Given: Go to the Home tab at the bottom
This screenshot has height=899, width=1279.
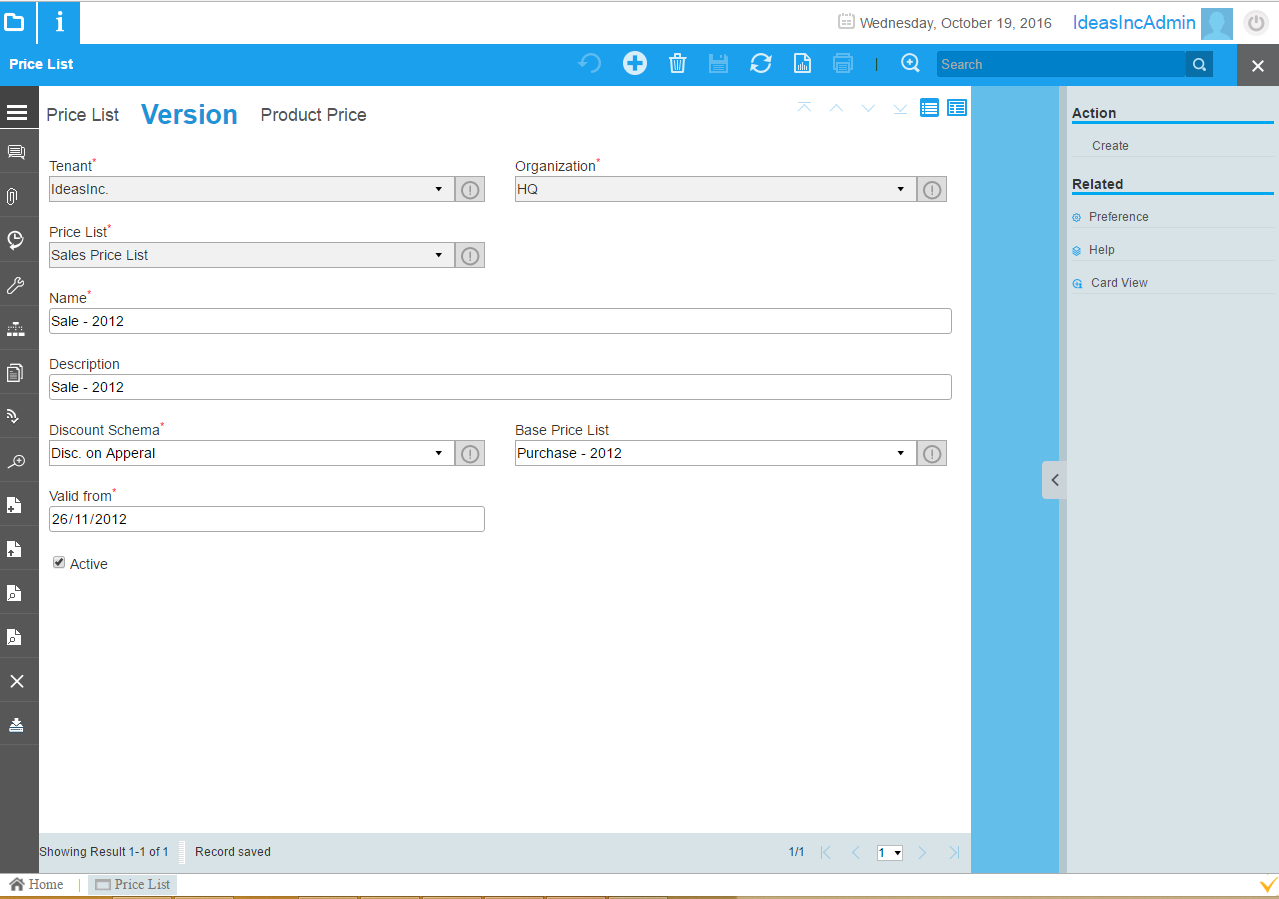Looking at the screenshot, I should (x=37, y=884).
